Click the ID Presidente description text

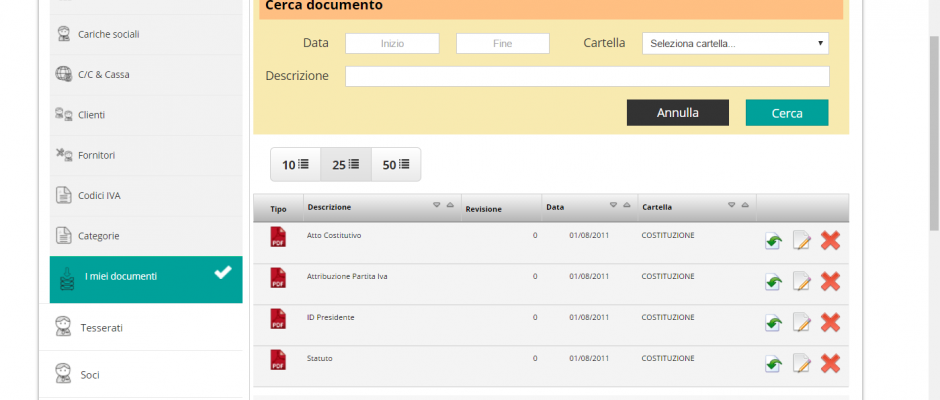click(x=330, y=317)
